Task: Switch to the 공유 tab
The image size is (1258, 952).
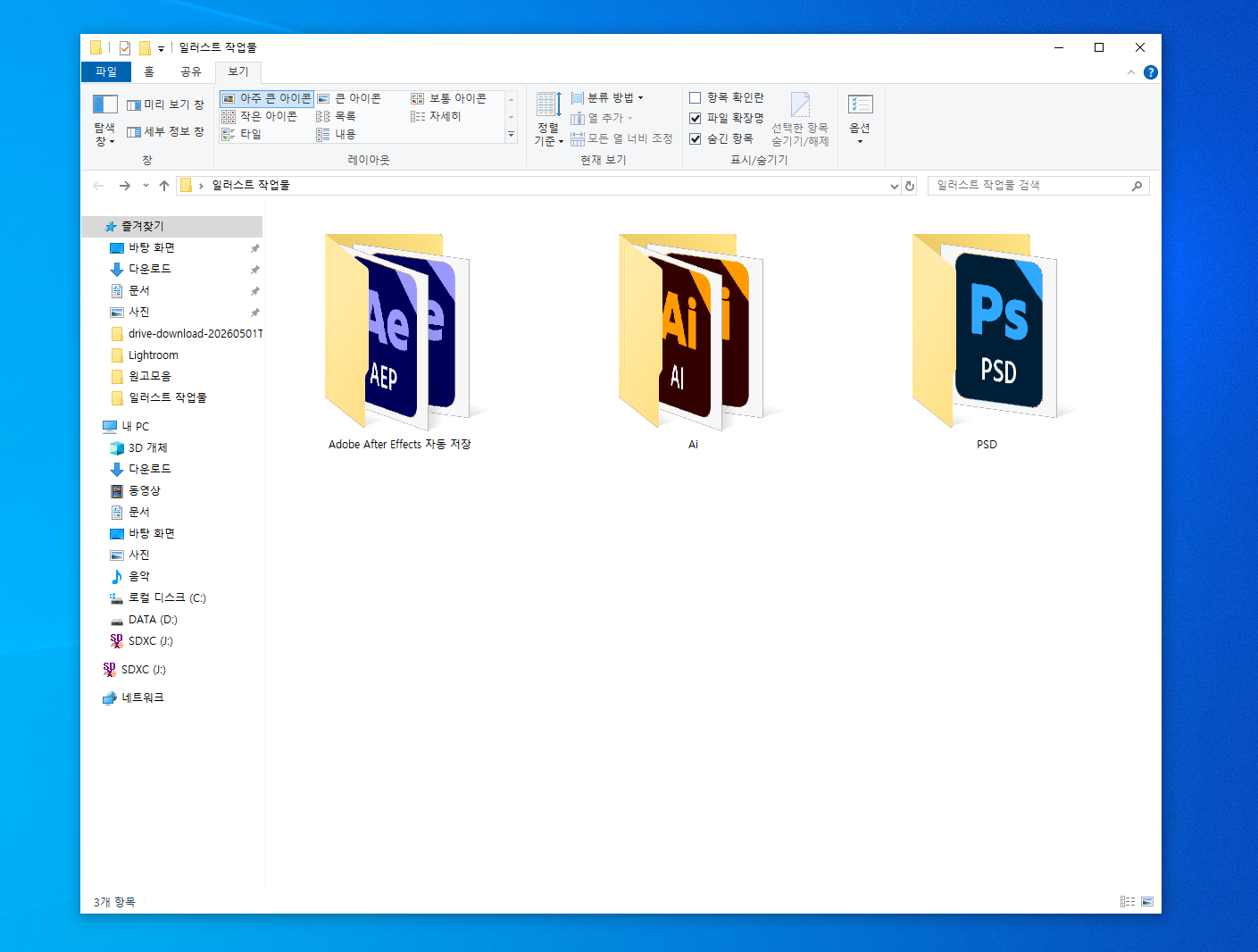Action: click(x=191, y=71)
